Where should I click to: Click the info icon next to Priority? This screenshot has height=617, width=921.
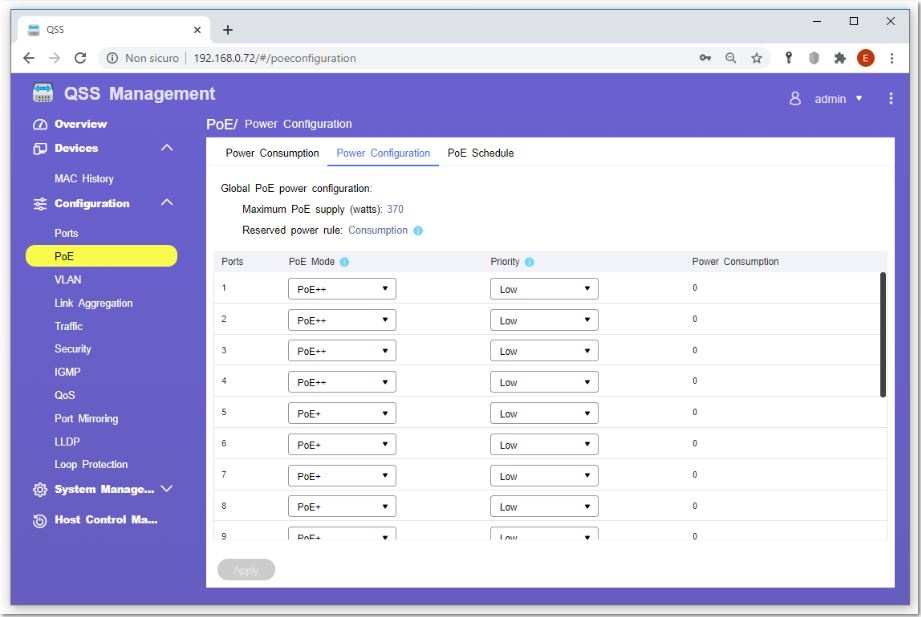(x=529, y=262)
